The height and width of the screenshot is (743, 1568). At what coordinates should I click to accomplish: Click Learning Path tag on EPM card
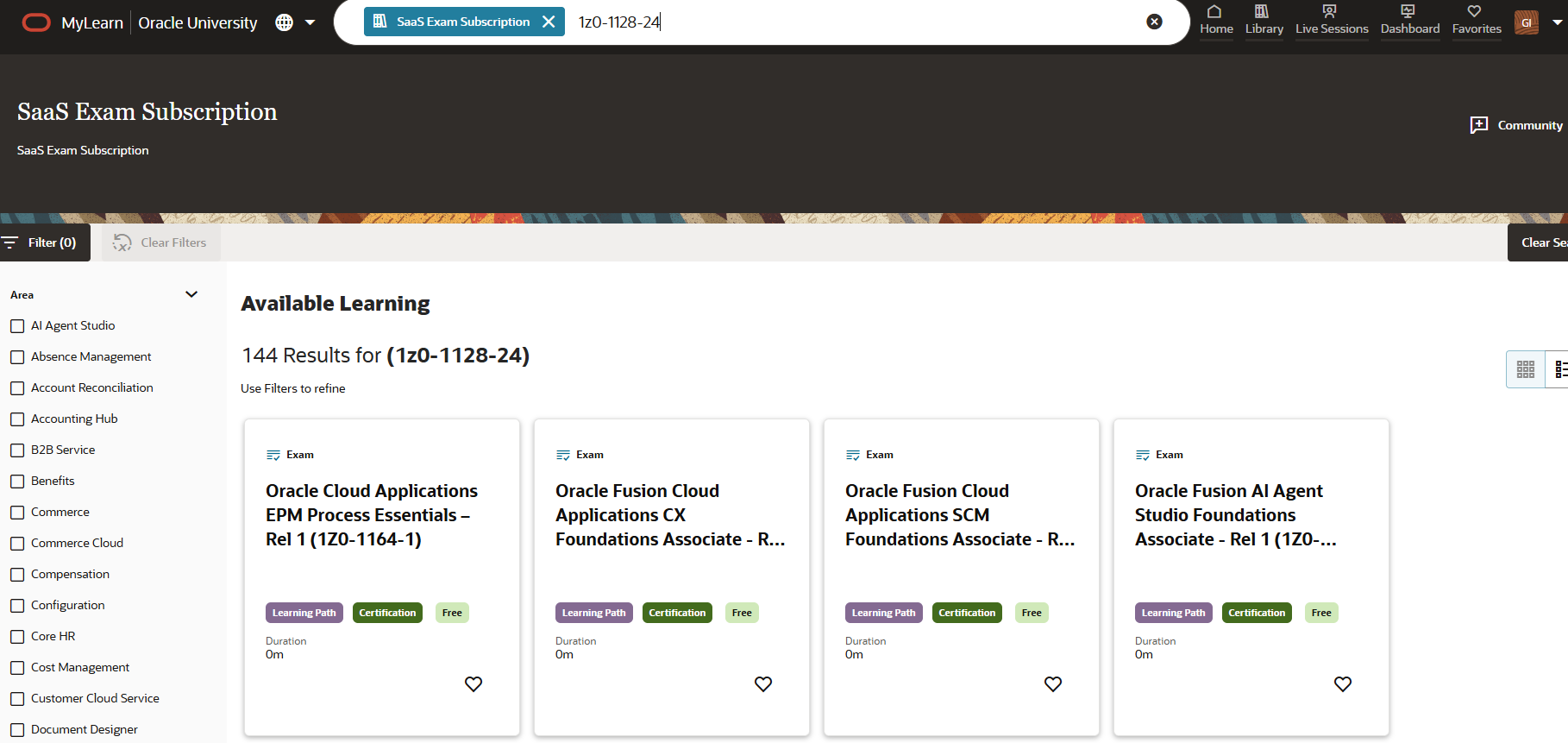click(304, 613)
